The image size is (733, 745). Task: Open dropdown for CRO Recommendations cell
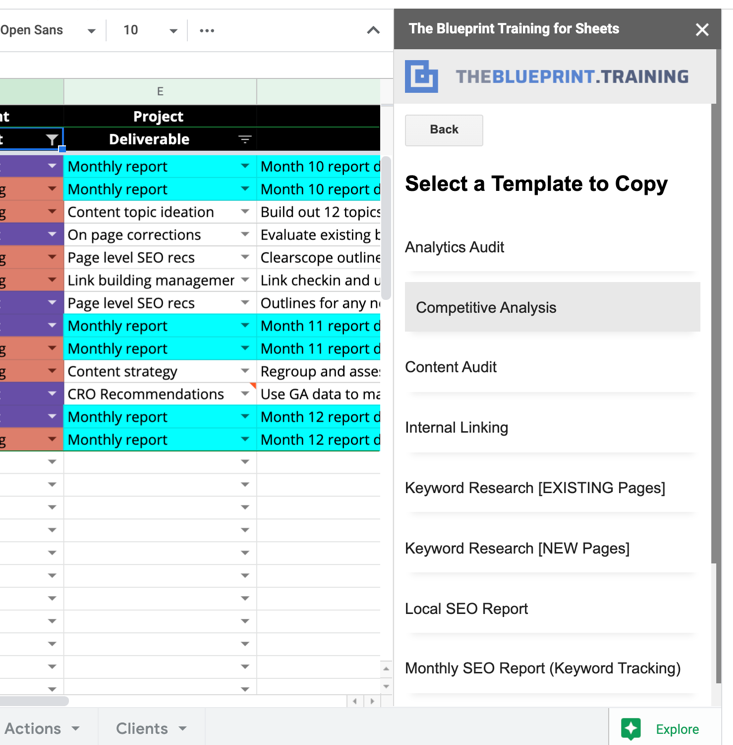pos(245,393)
